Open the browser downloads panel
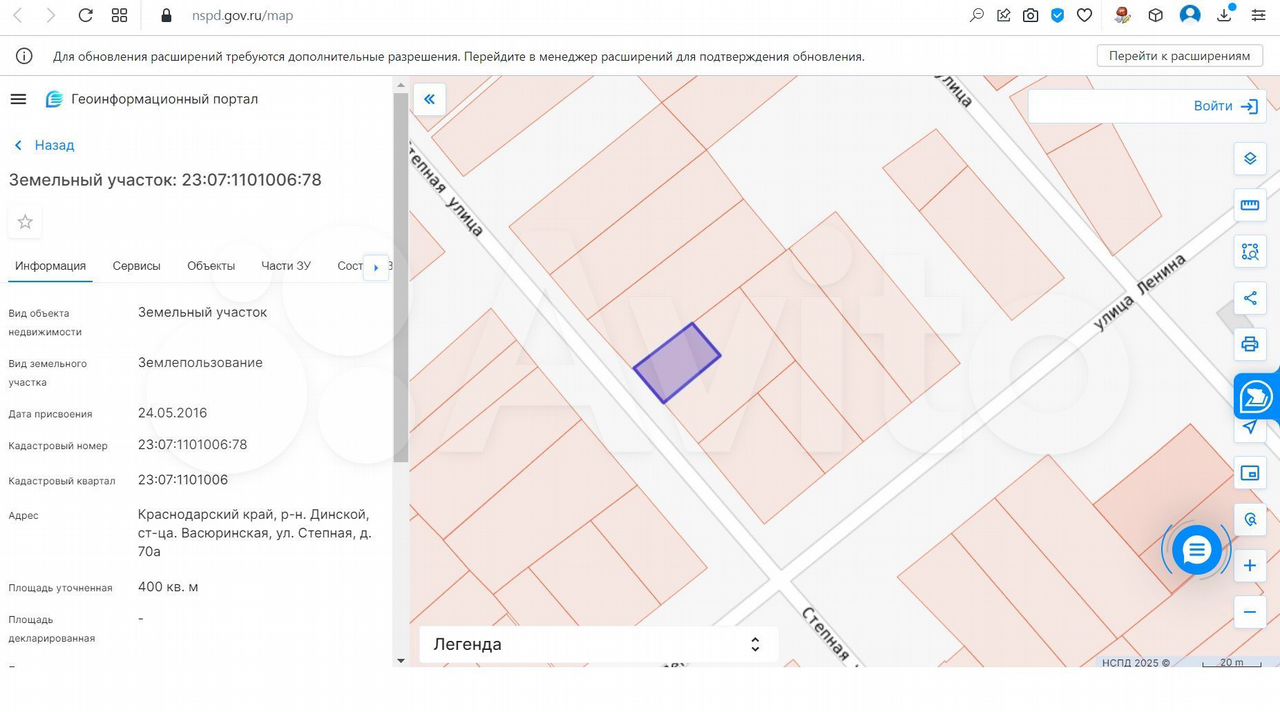 click(1224, 15)
